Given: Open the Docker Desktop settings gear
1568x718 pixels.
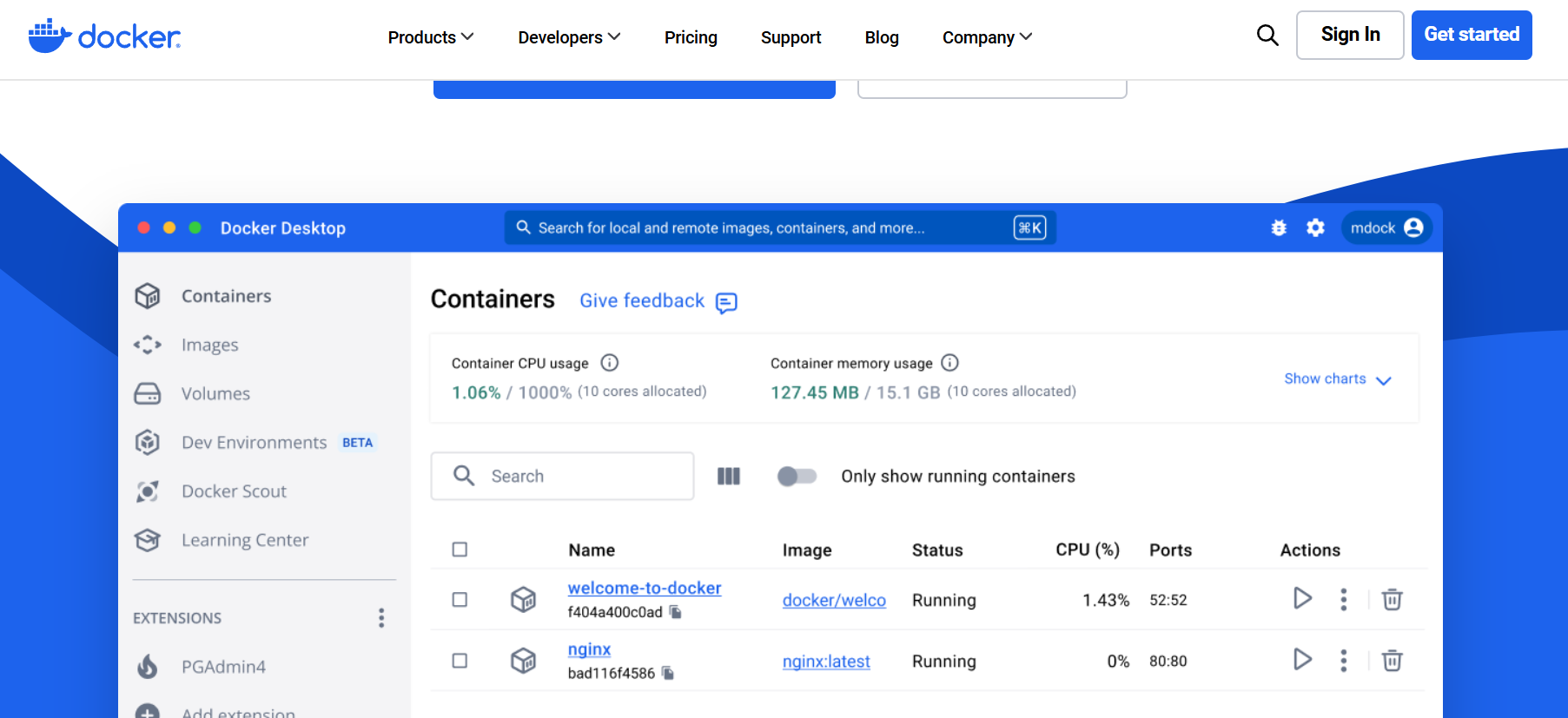Looking at the screenshot, I should coord(1315,227).
